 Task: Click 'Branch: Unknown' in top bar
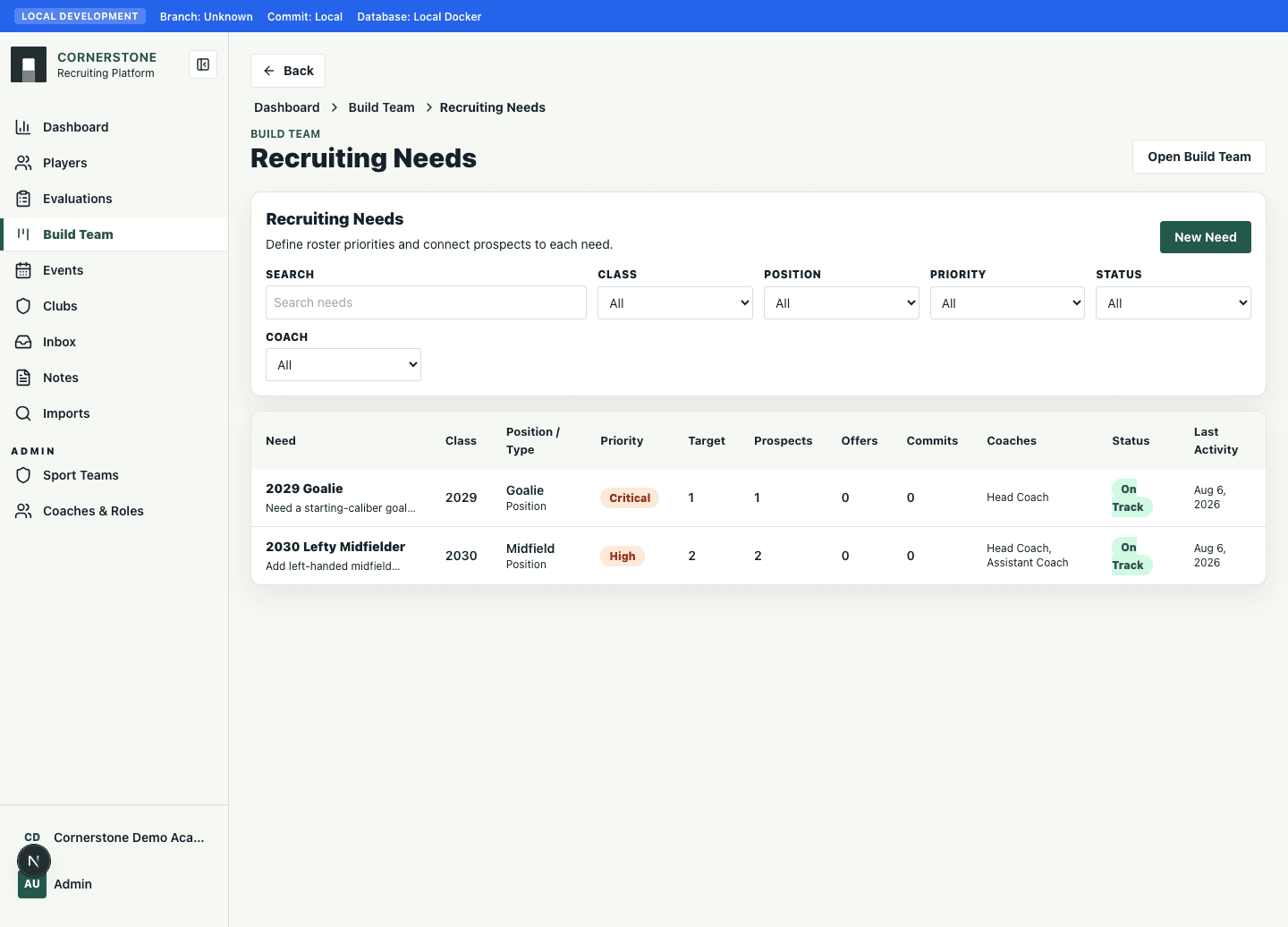click(x=207, y=16)
